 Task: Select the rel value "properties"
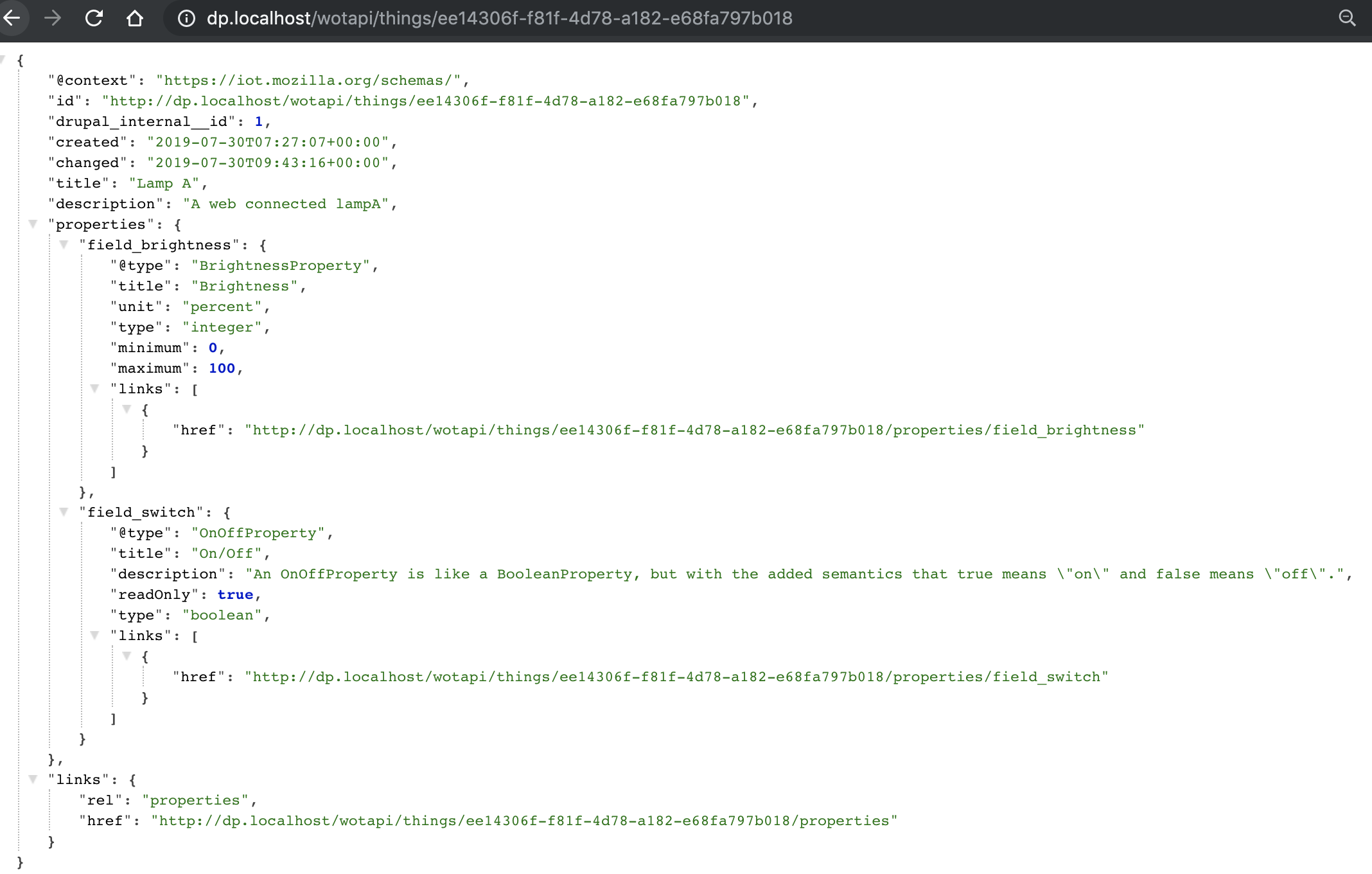pyautogui.click(x=195, y=800)
